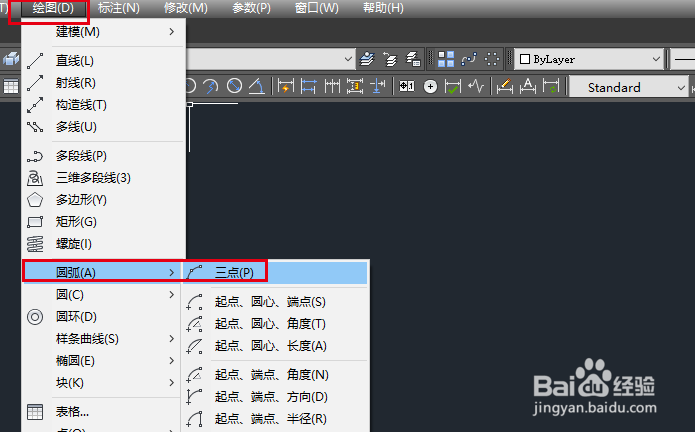Choose 矩形(G) rectangle command
695x432 pixels.
click(103, 222)
